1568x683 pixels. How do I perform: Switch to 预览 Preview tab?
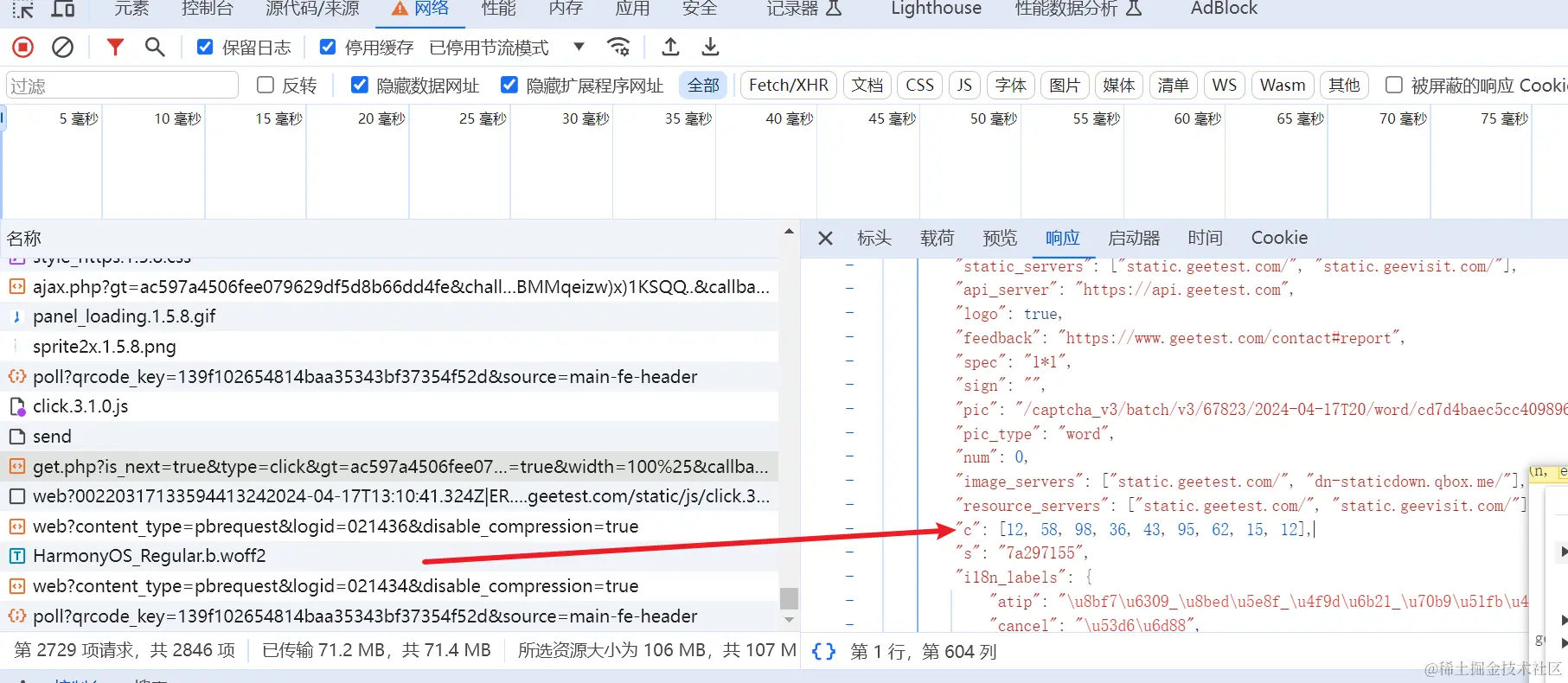point(1000,238)
